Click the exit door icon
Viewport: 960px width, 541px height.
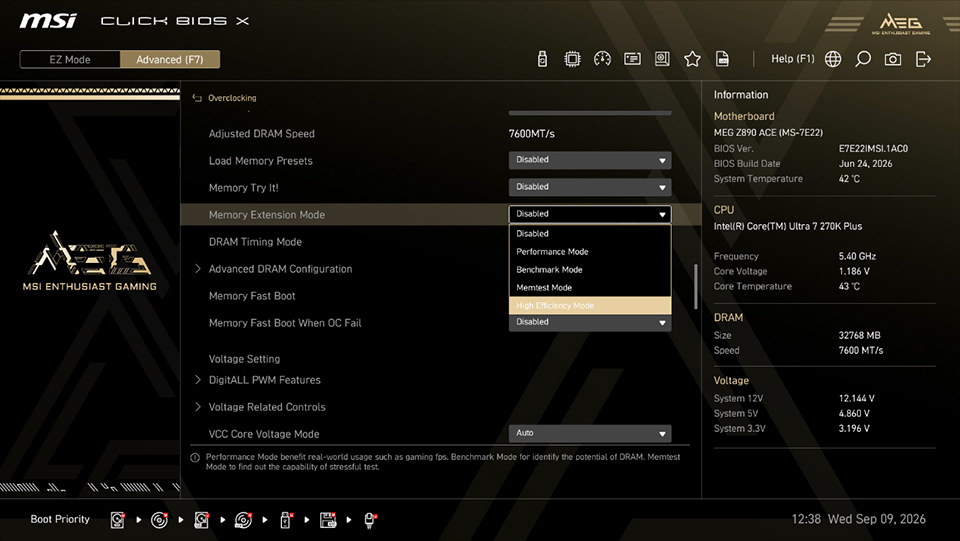tap(923, 59)
